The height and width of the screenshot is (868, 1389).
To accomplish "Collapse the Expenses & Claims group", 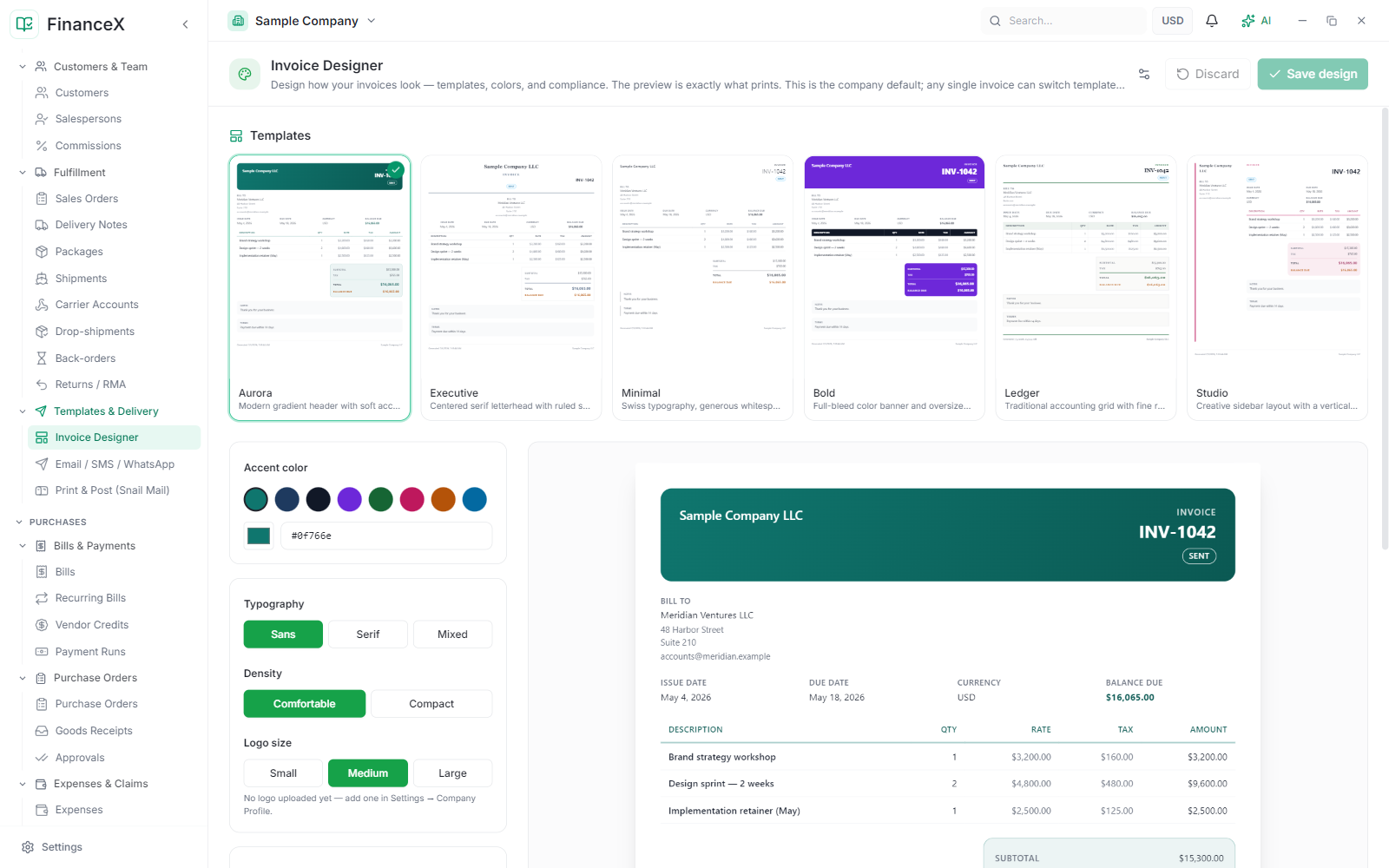I will (x=23, y=784).
